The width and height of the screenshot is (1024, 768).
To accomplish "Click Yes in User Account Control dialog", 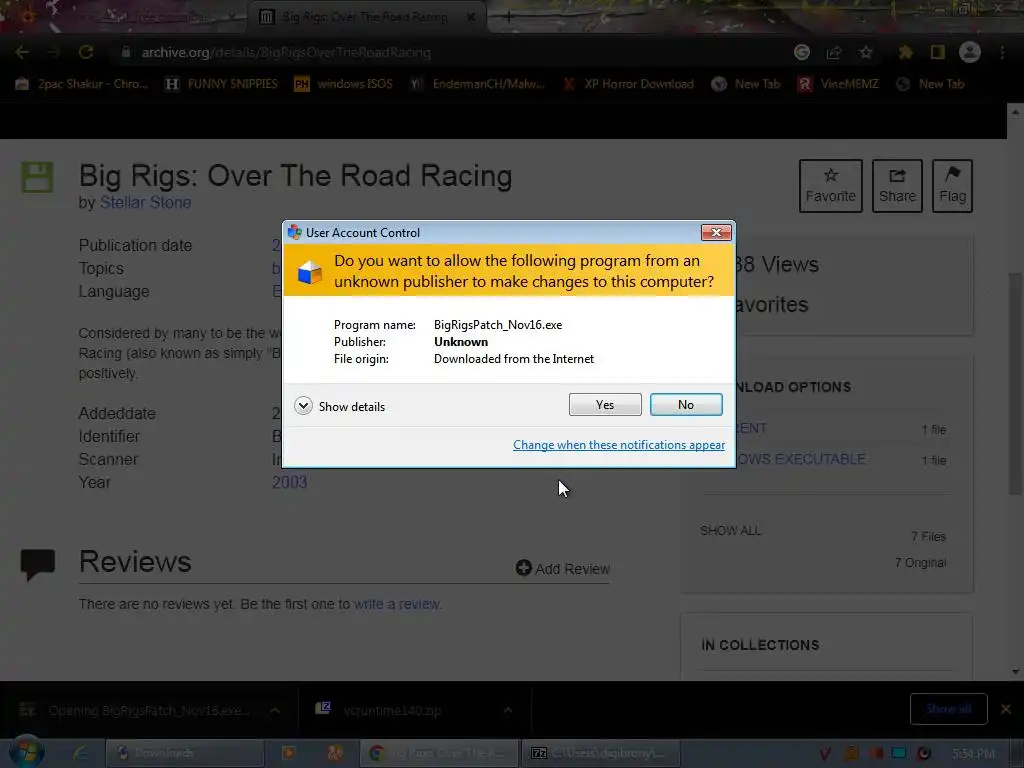I will (605, 404).
